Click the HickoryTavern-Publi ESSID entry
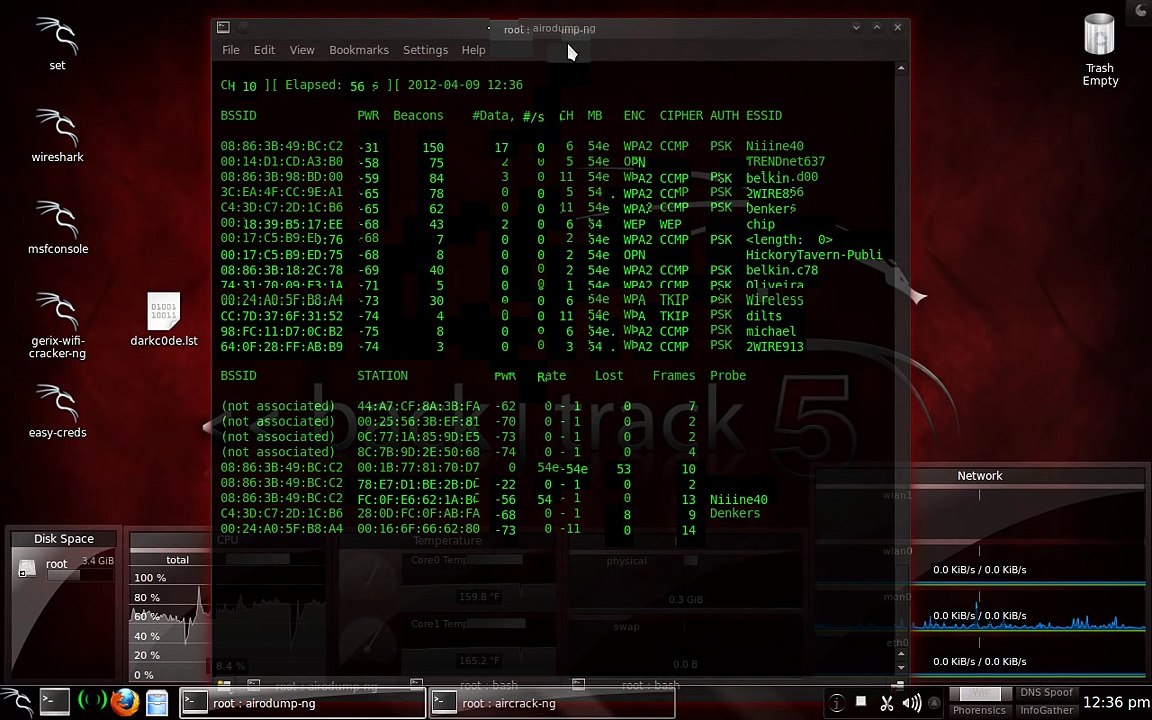 pyautogui.click(x=814, y=255)
